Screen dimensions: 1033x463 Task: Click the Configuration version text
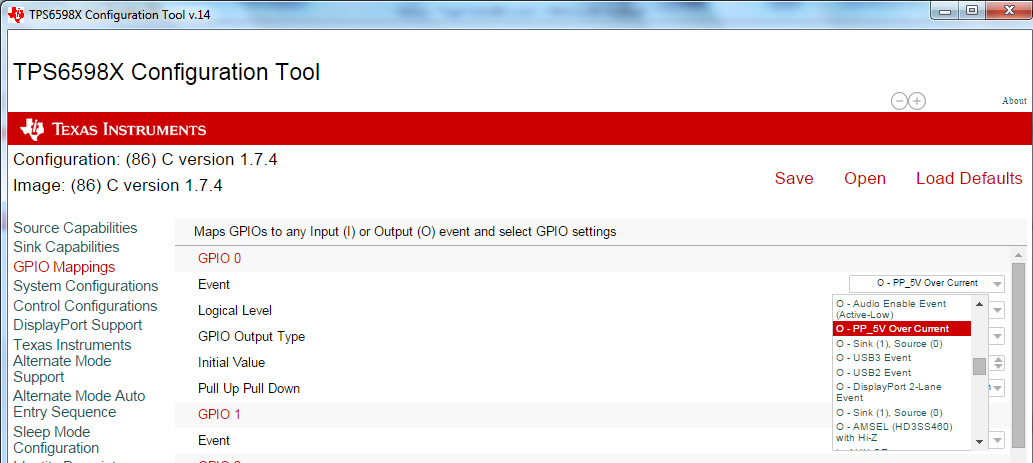point(146,160)
